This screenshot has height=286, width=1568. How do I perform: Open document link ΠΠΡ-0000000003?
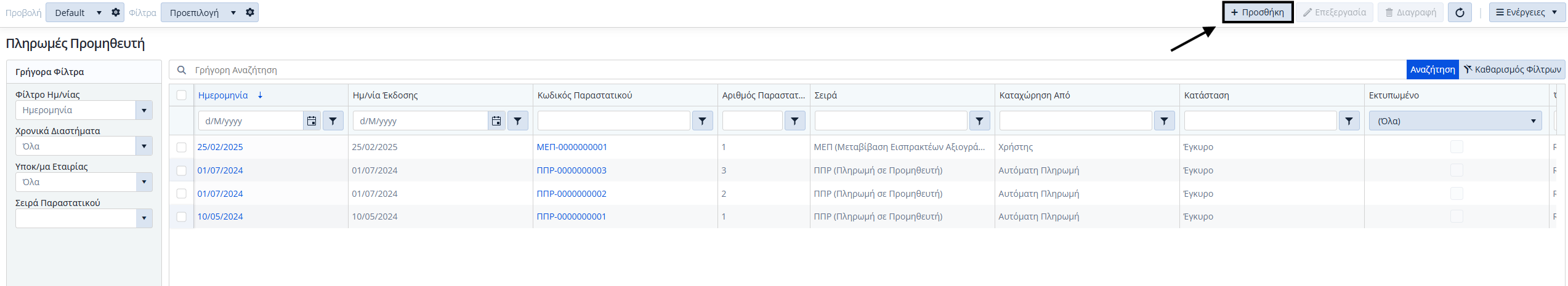pyautogui.click(x=572, y=170)
